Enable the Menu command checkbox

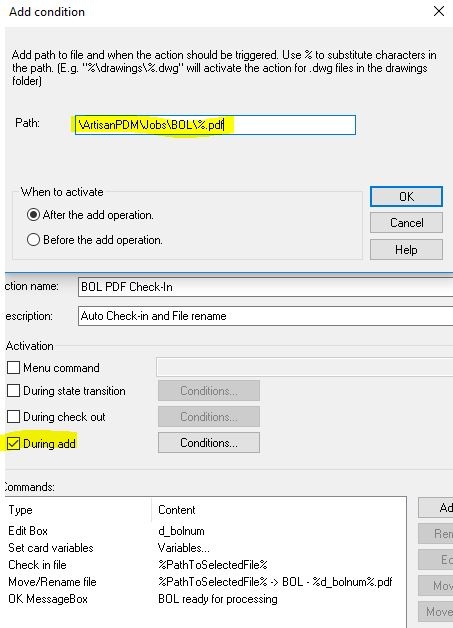(x=14, y=368)
